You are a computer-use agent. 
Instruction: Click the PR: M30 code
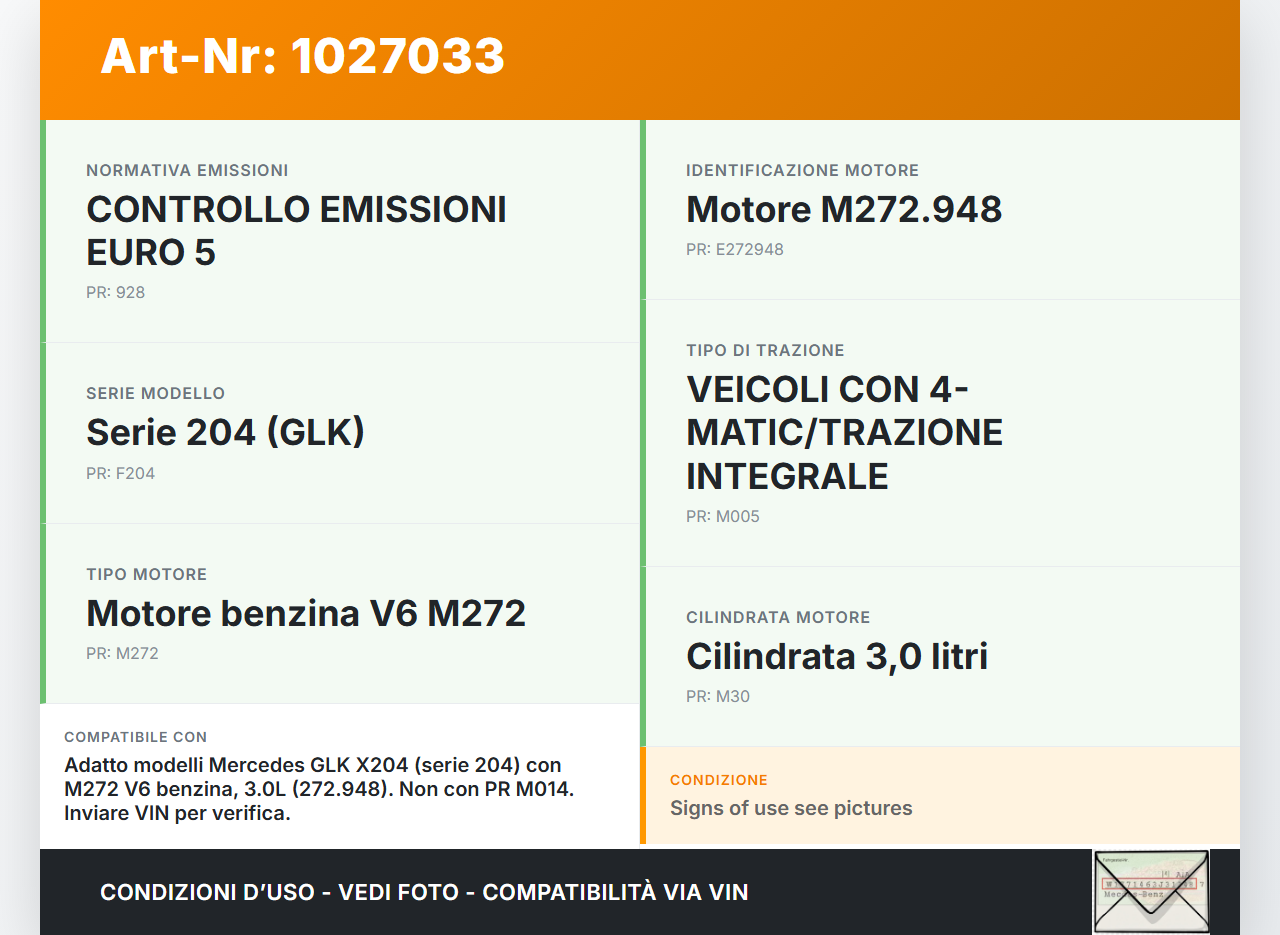pyautogui.click(x=717, y=697)
